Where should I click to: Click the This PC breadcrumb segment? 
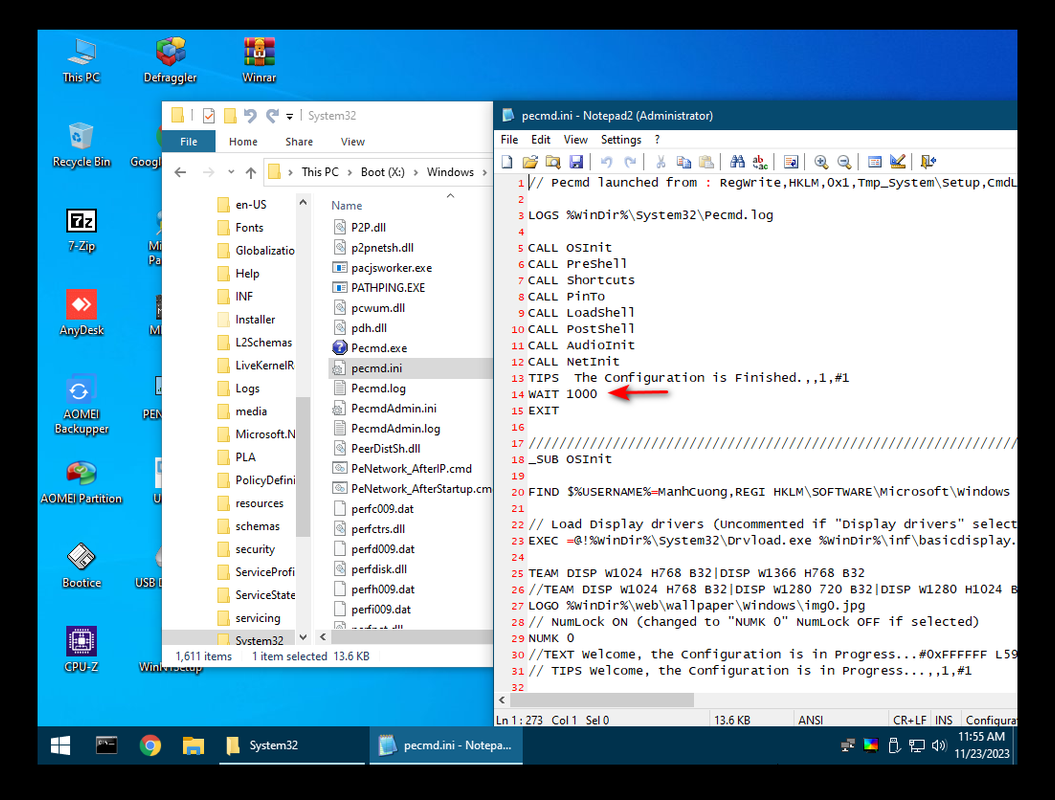[320, 172]
